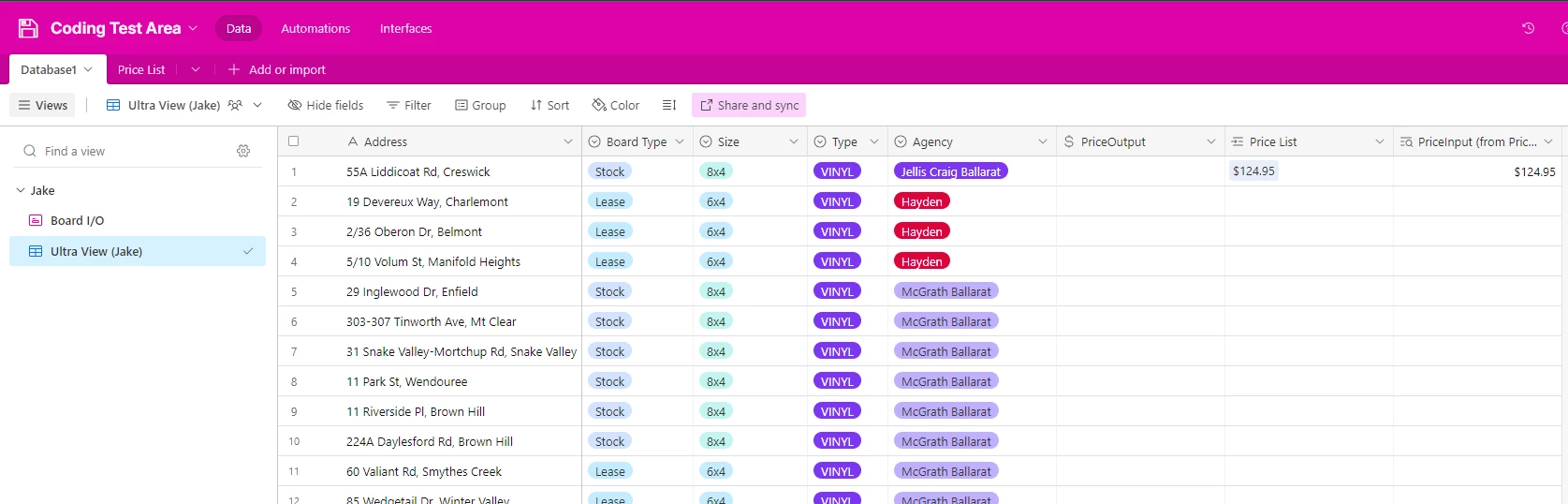Open the Ultra View (Jake) view name dropdown arrow
The width and height of the screenshot is (1568, 504).
coord(257,105)
